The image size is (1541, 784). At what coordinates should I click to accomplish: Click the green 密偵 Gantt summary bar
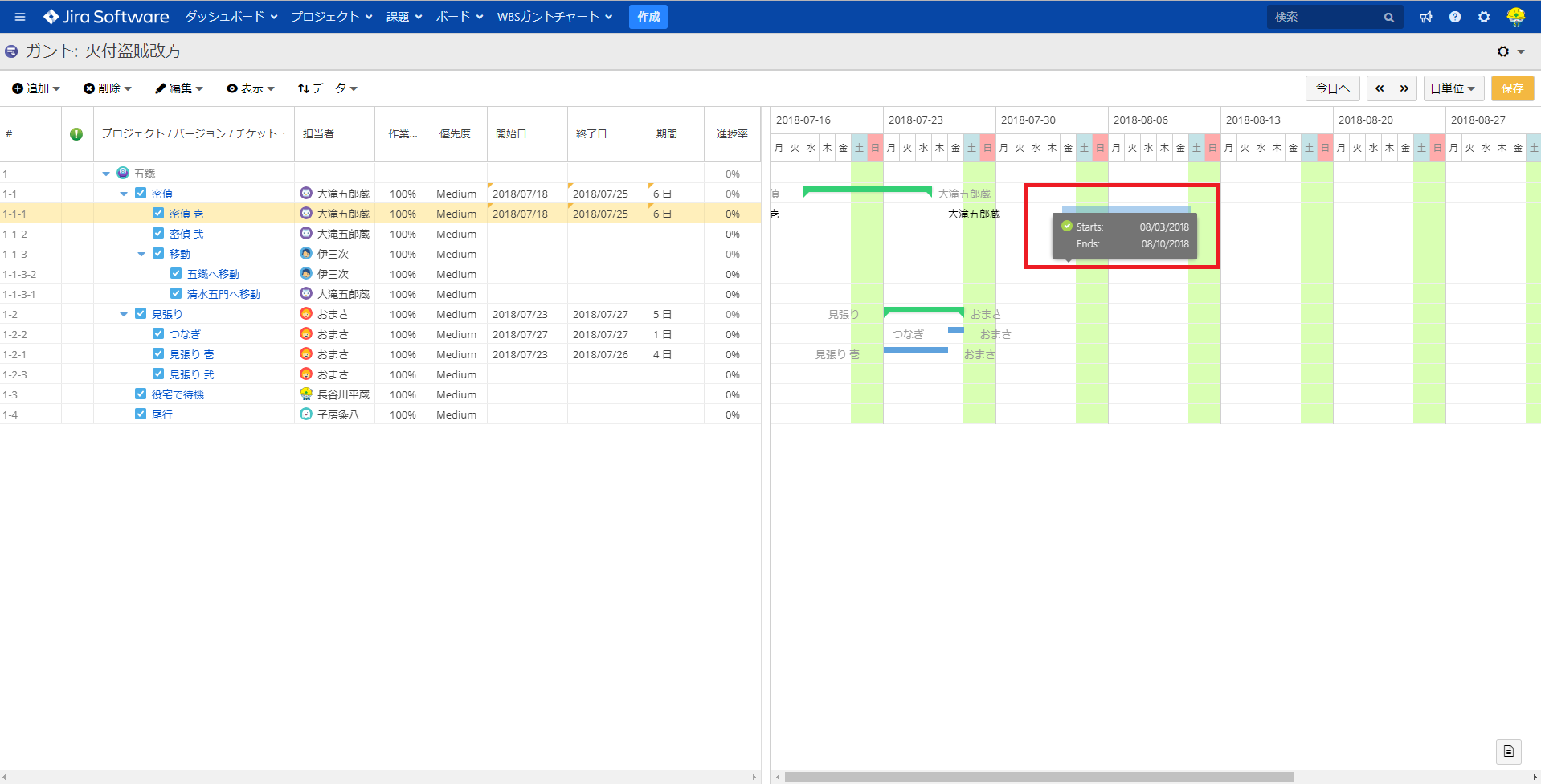tap(868, 191)
